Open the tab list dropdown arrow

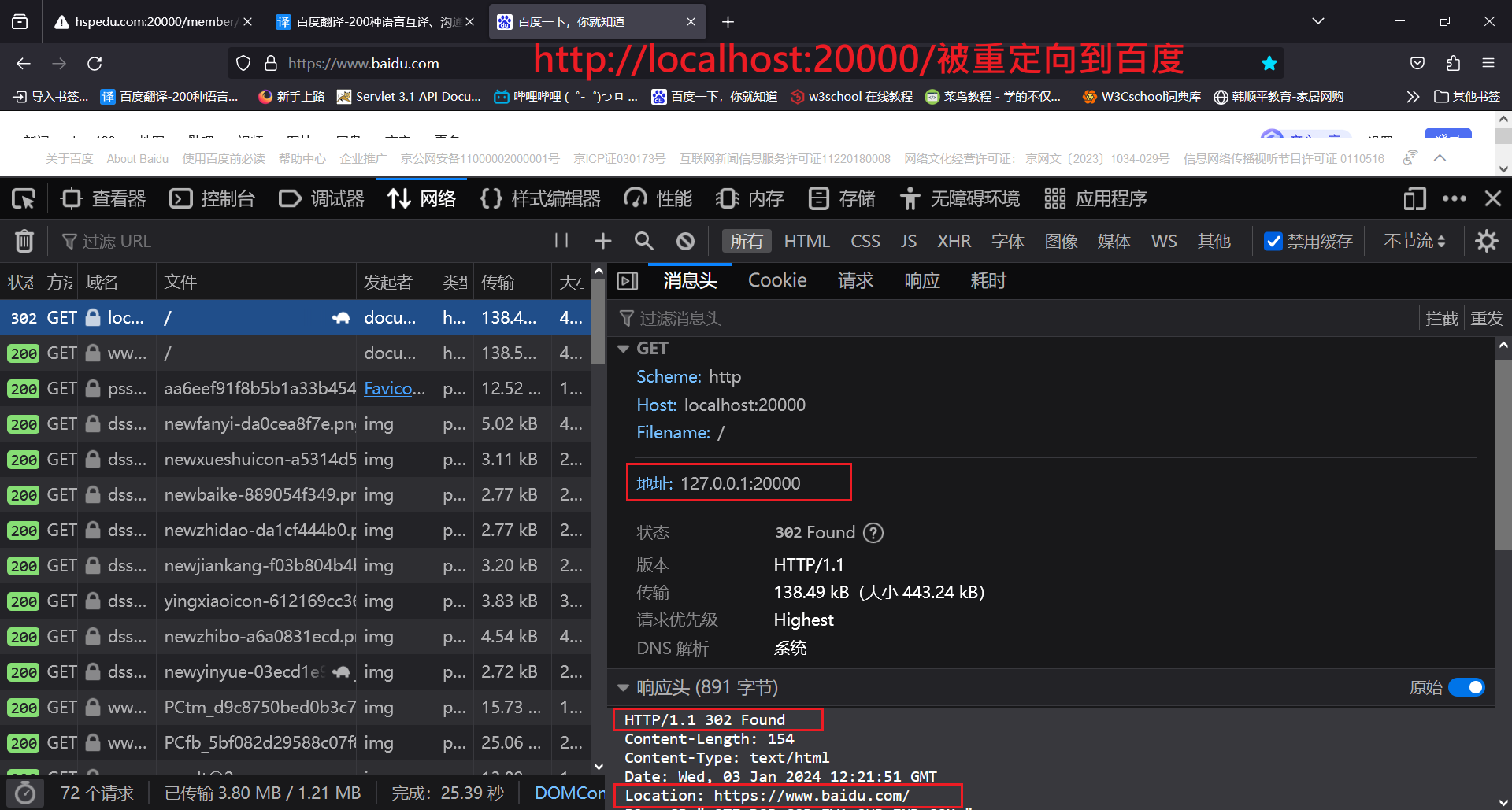1318,22
